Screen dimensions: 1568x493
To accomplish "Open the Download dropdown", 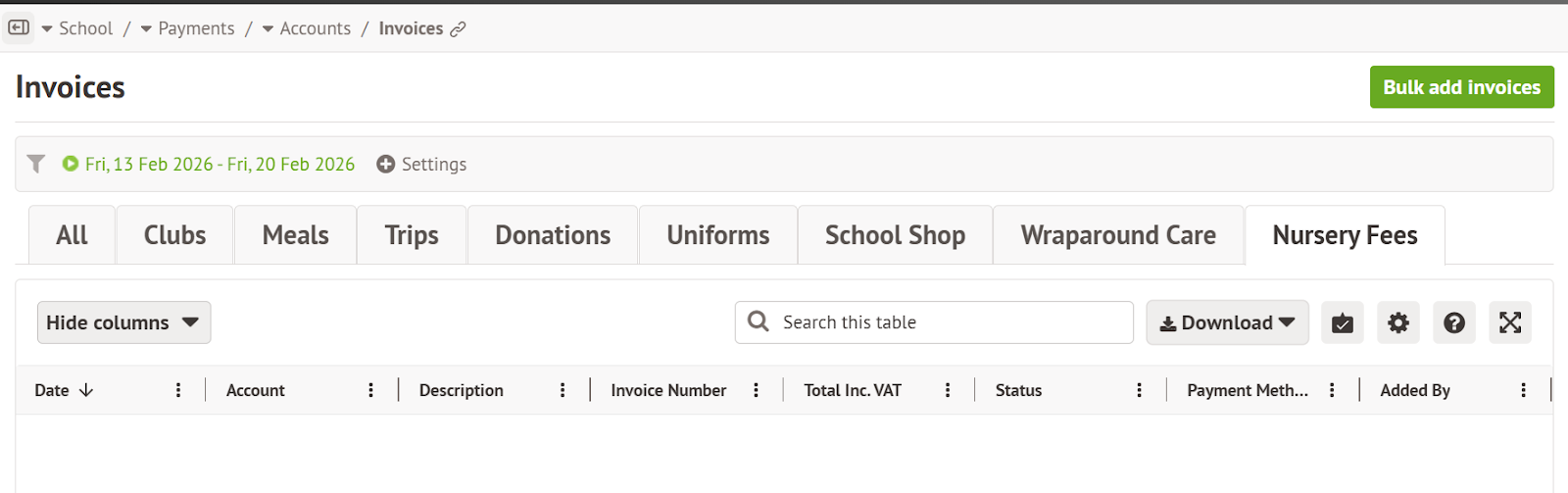I will (1227, 322).
